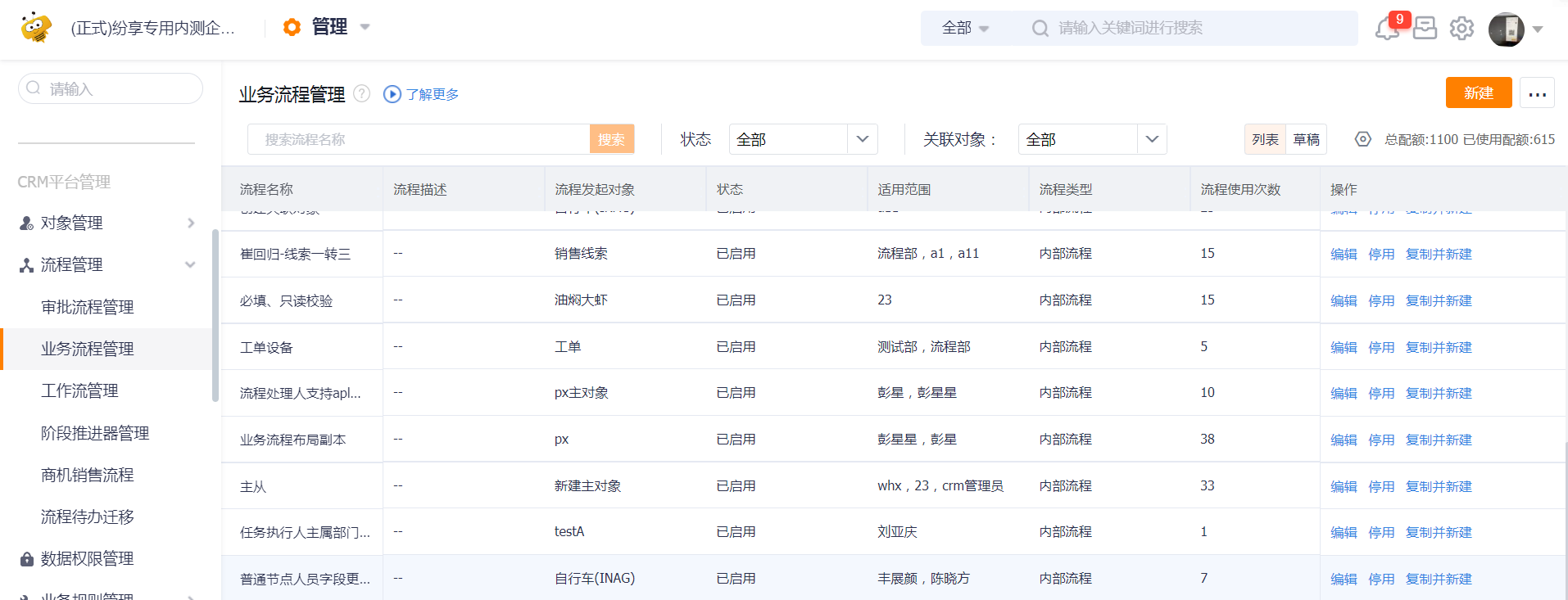The image size is (1568, 600).
Task: Click the 自行车(INAG) cell in last row
Action: pos(595,579)
